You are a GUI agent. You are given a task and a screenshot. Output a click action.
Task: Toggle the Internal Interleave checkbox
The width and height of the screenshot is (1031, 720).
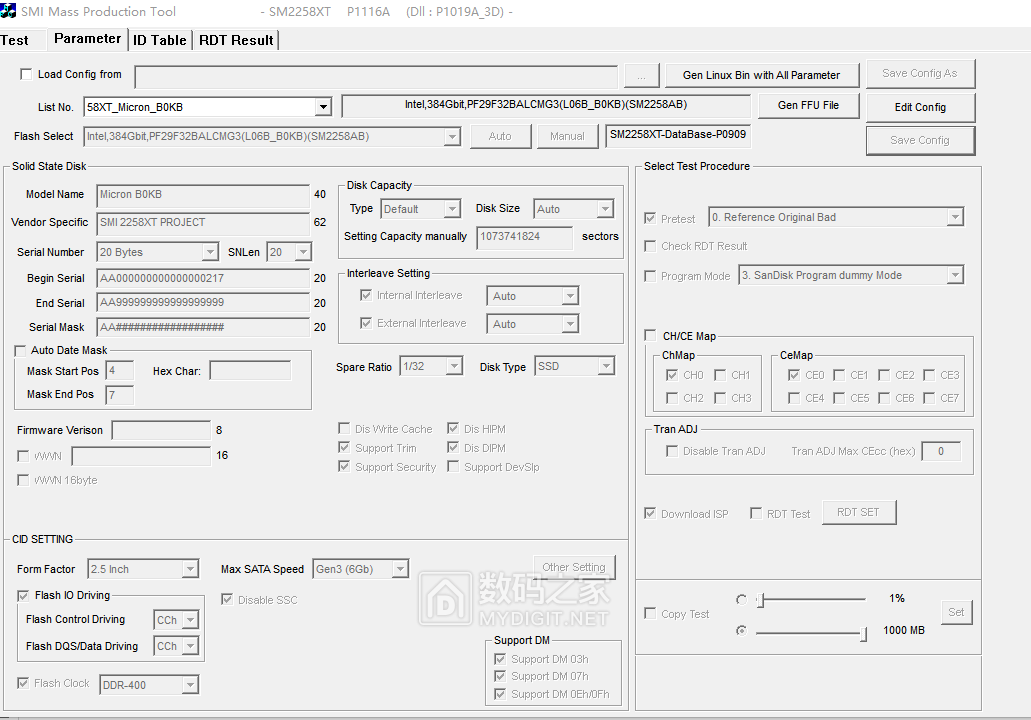pos(366,295)
